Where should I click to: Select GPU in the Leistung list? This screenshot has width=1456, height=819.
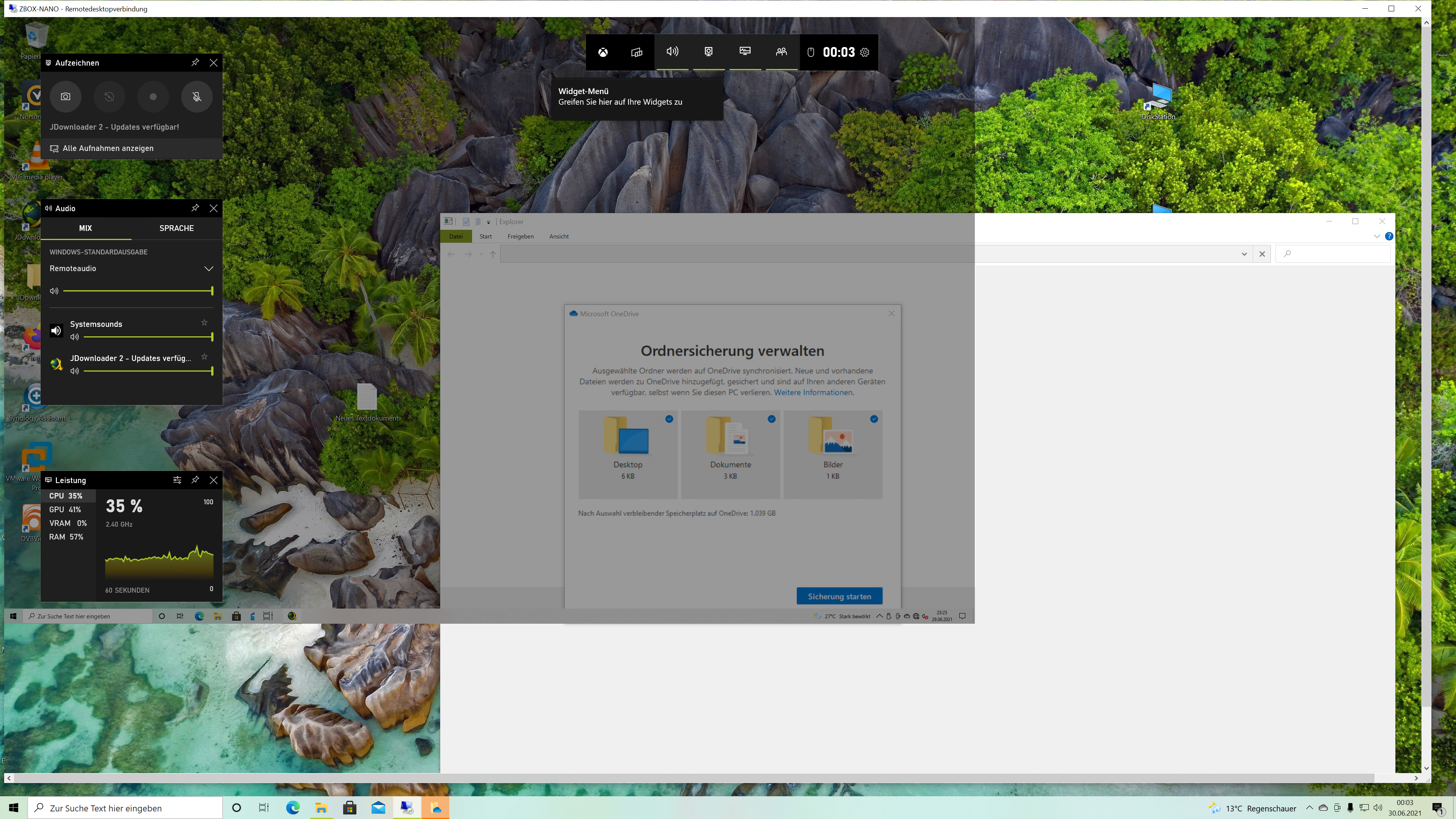65,509
